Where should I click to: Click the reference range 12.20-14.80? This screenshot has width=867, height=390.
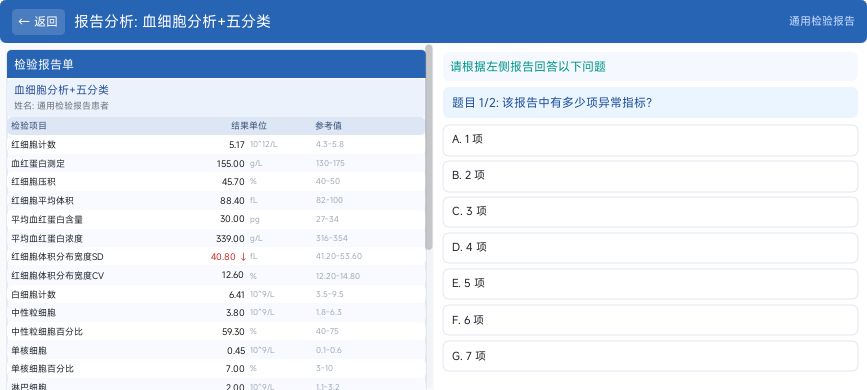click(x=338, y=275)
